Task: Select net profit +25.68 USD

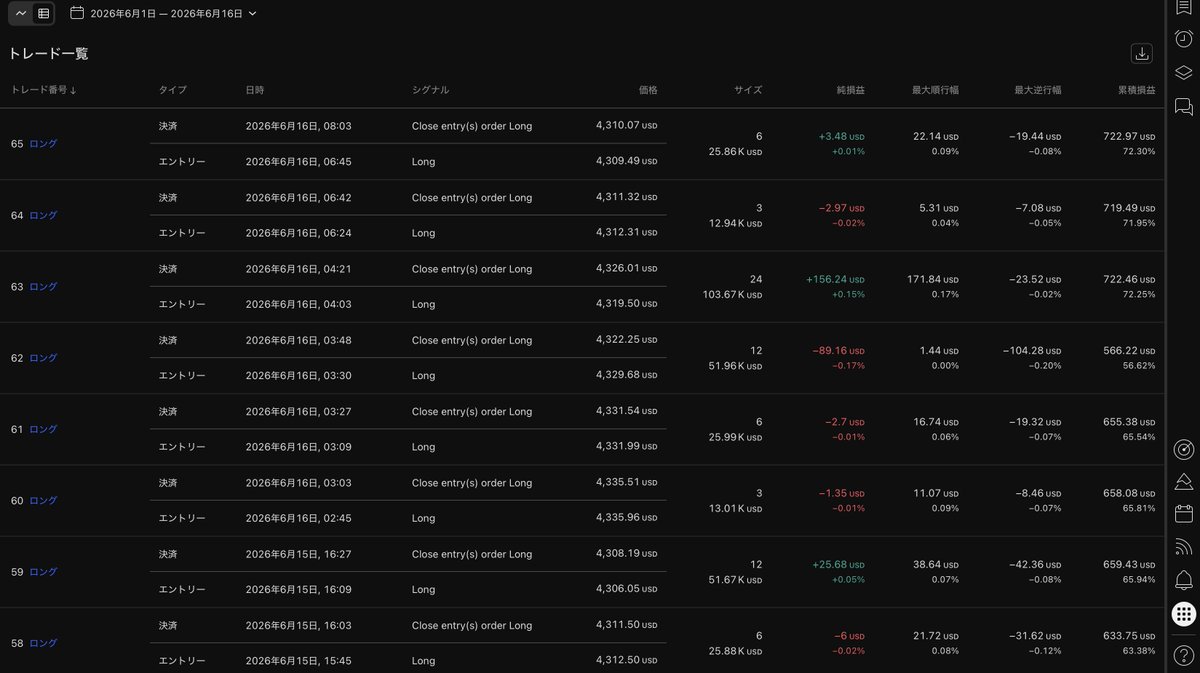Action: (x=838, y=564)
